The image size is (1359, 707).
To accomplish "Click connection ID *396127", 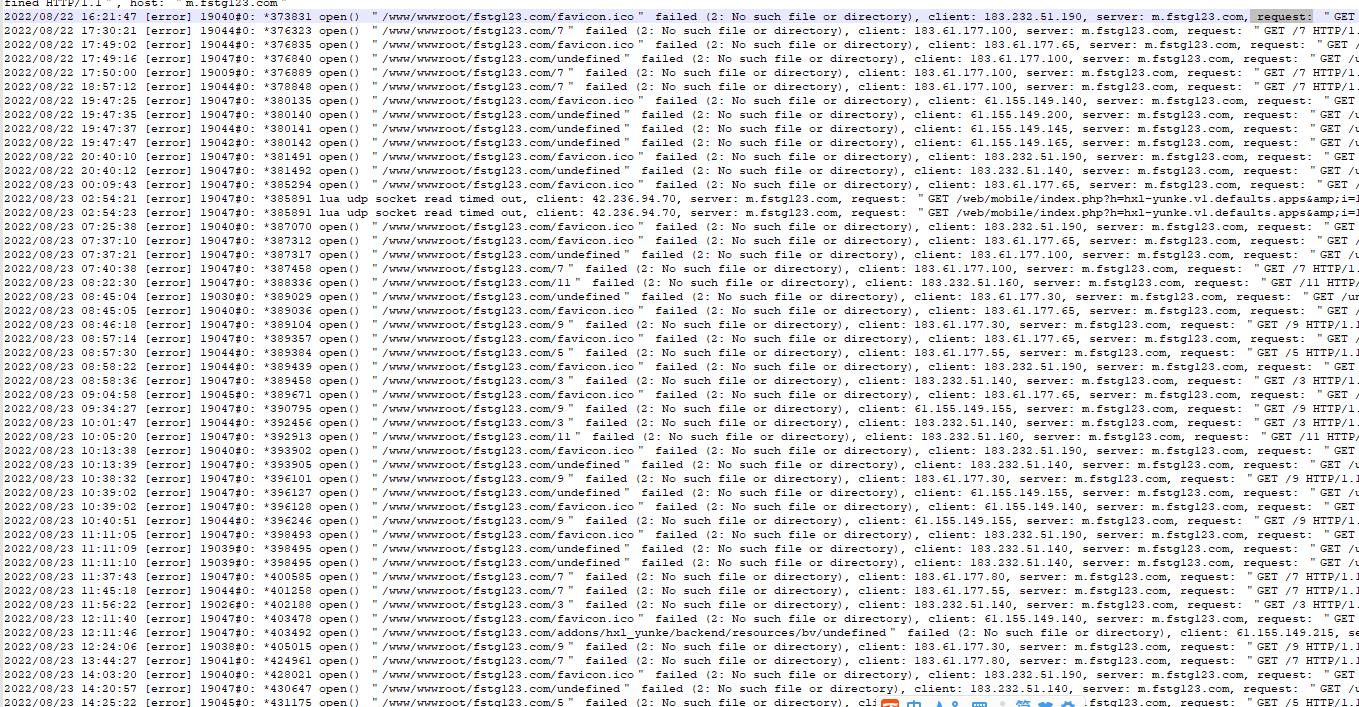I will click(287, 493).
